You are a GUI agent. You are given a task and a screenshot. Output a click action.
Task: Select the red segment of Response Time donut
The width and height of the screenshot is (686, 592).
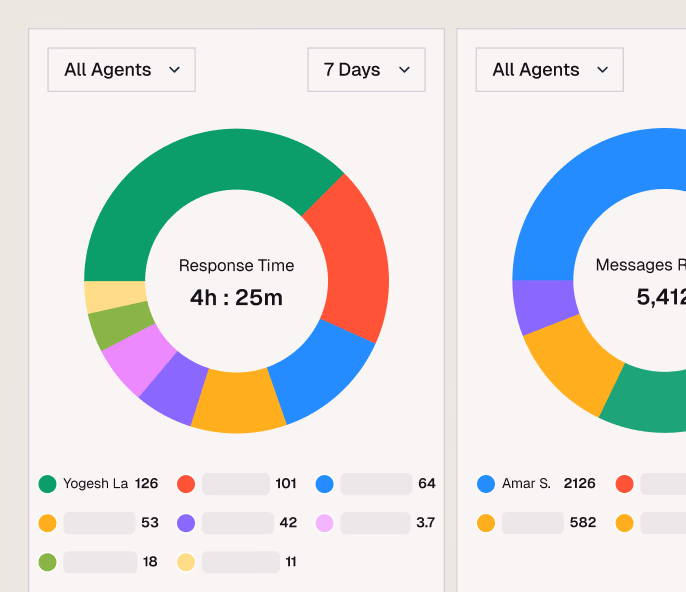[352, 260]
